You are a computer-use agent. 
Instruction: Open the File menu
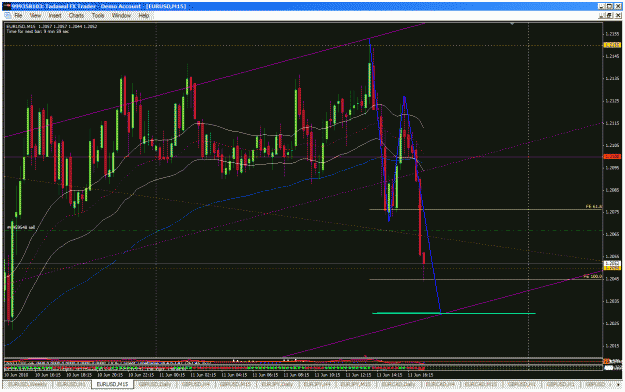click(18, 16)
